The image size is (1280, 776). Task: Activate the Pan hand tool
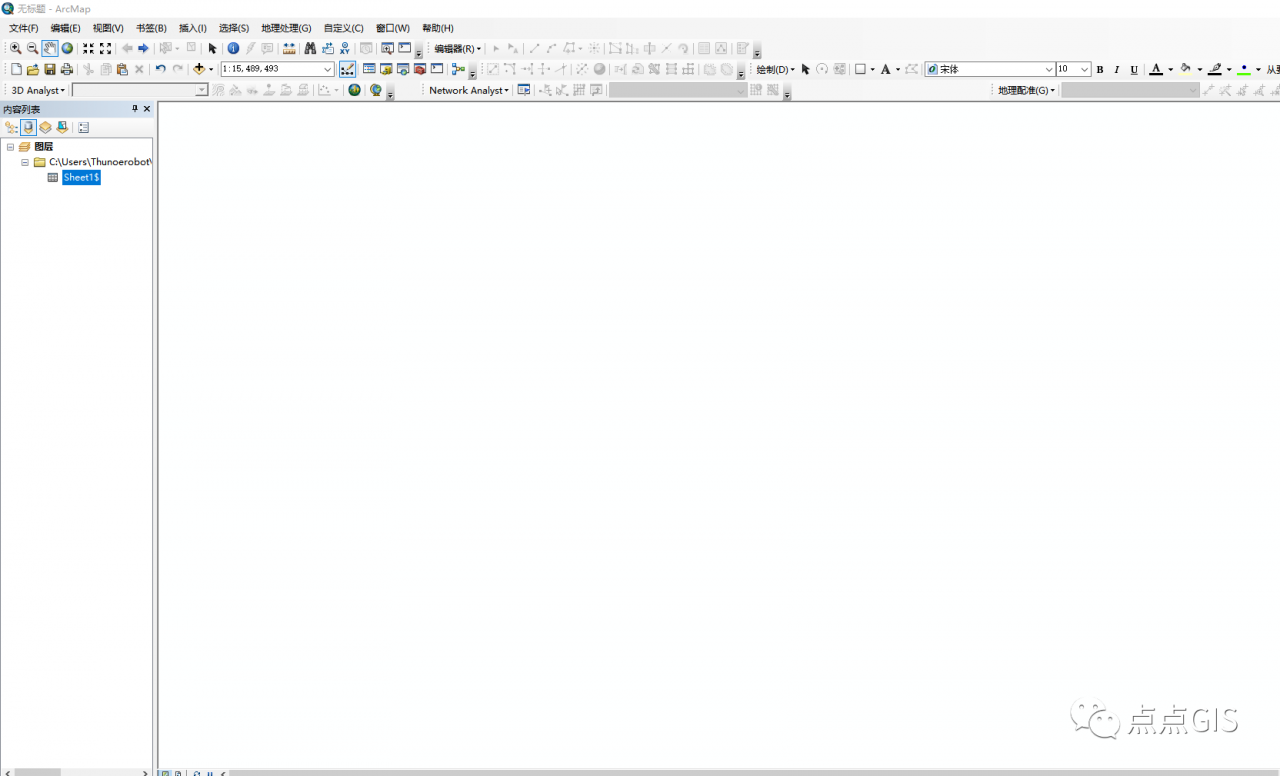click(50, 48)
